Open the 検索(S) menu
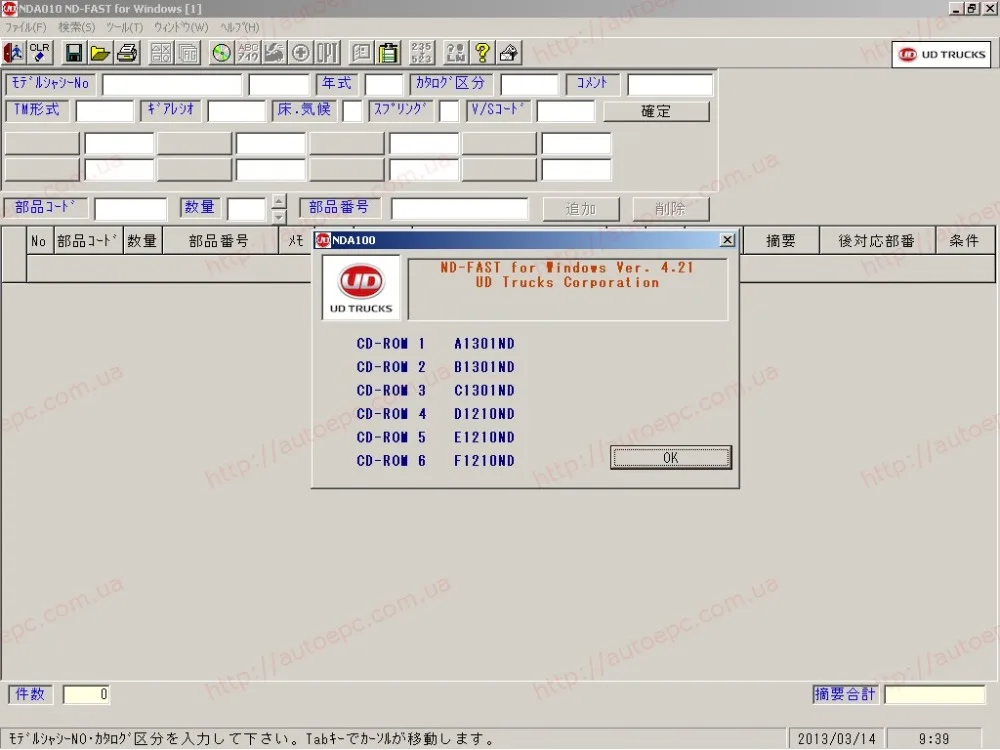The width and height of the screenshot is (1000, 750). tap(77, 27)
